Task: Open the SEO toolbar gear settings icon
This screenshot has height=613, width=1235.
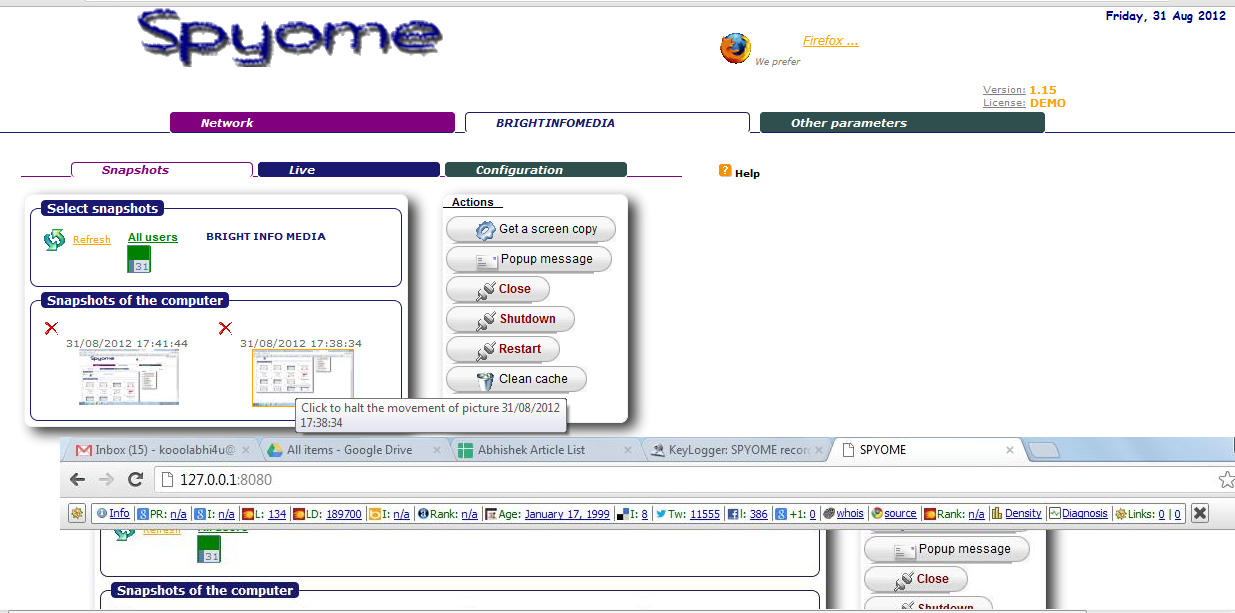Action: tap(77, 513)
